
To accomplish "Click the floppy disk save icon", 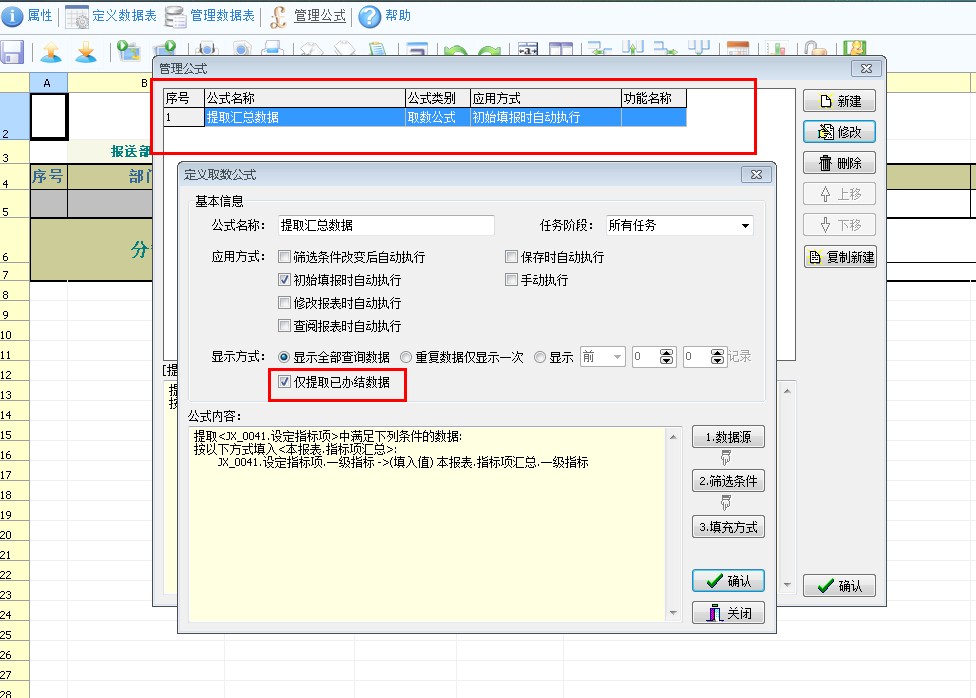I will (12, 51).
